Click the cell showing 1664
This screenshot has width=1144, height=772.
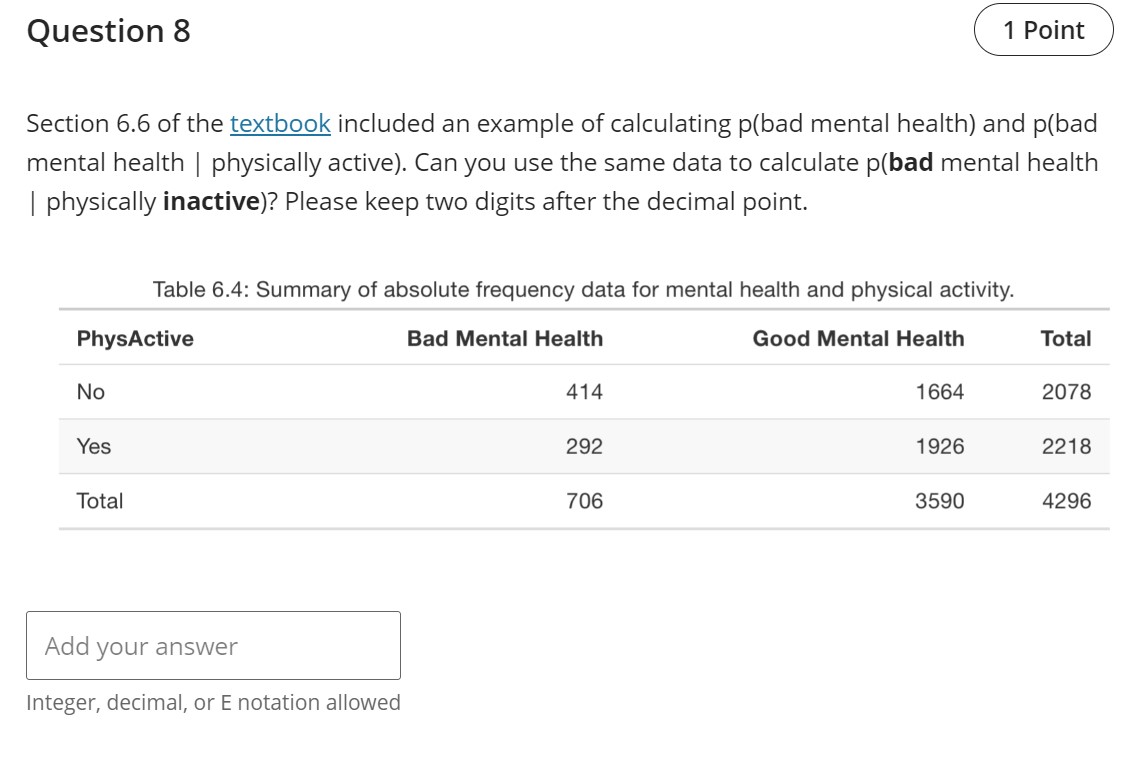point(940,392)
